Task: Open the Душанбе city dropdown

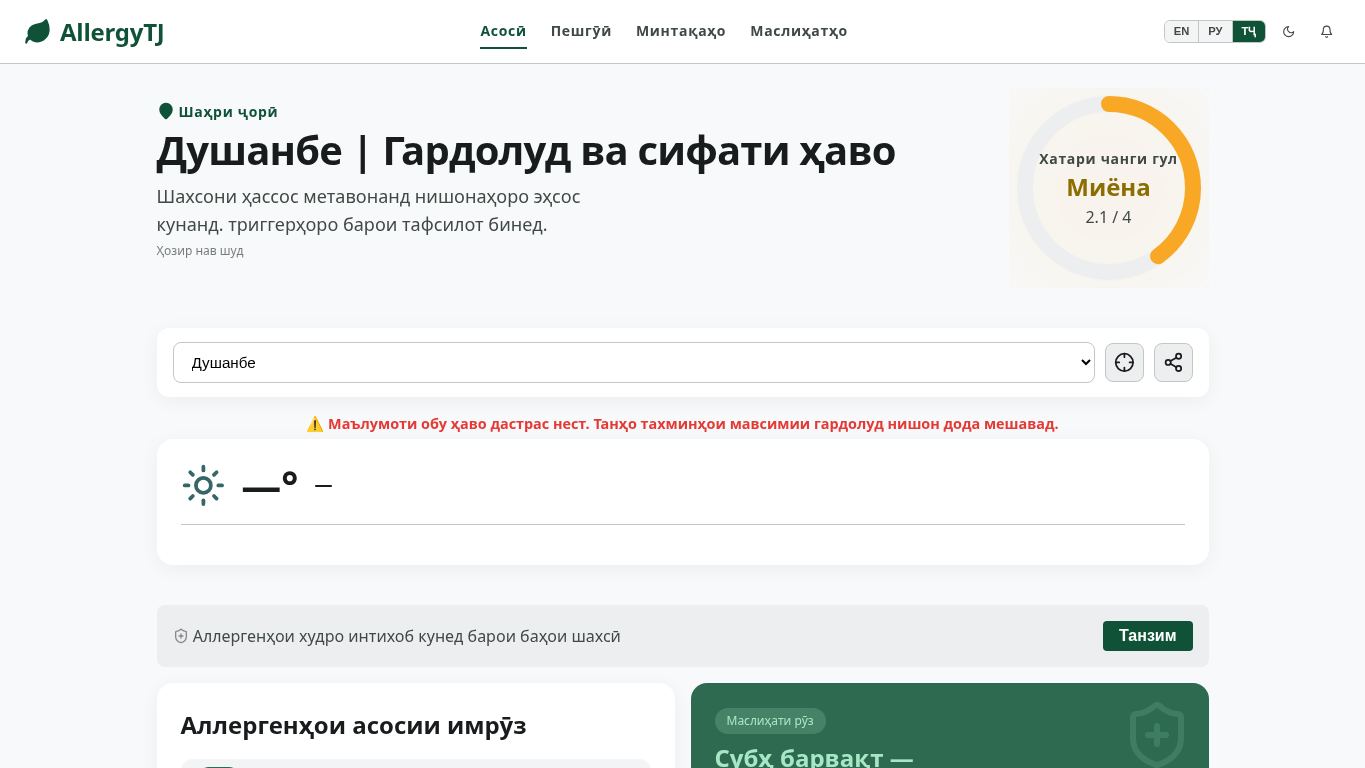Action: click(x=634, y=362)
